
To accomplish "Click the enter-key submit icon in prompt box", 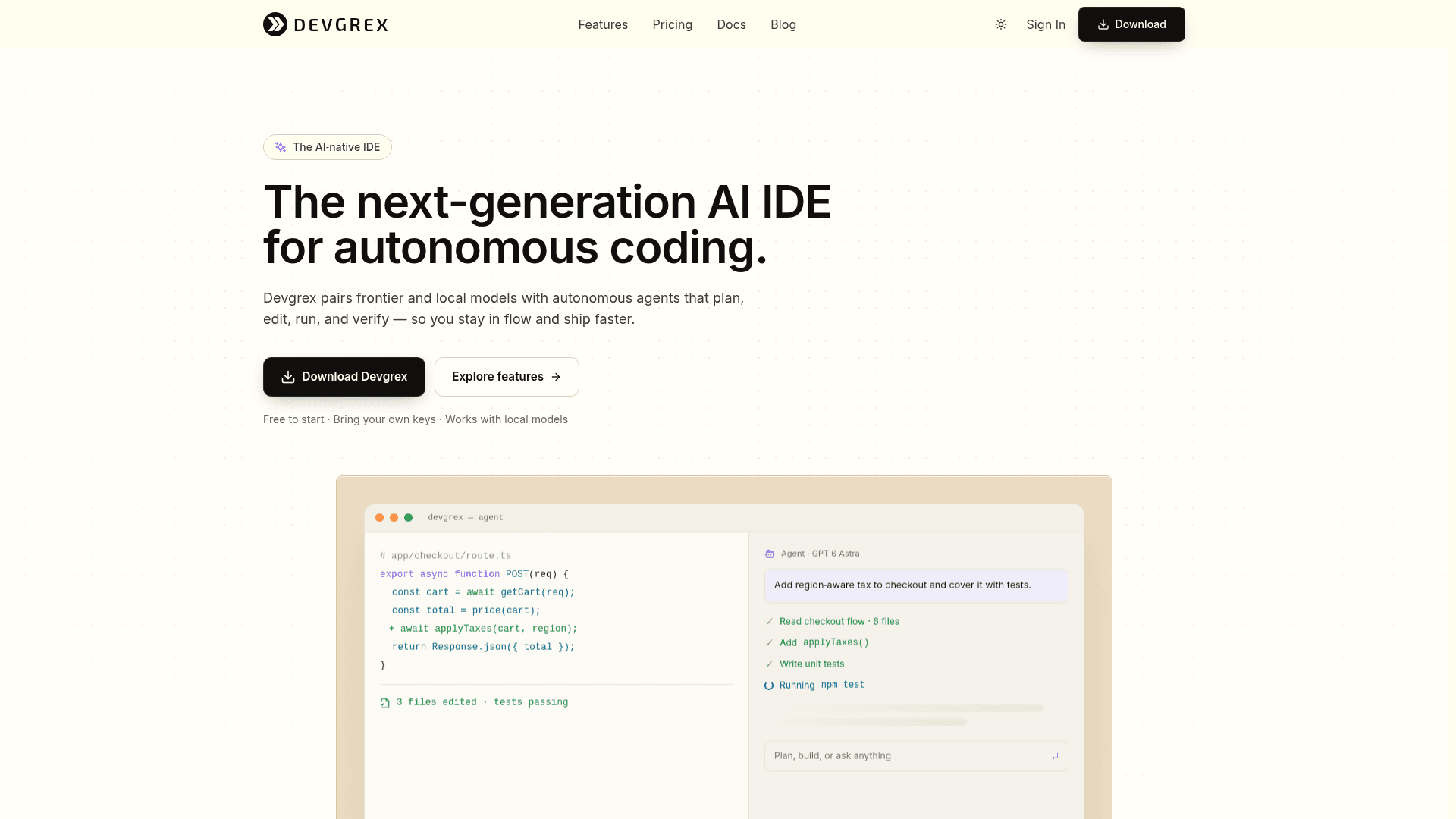I will point(1055,756).
